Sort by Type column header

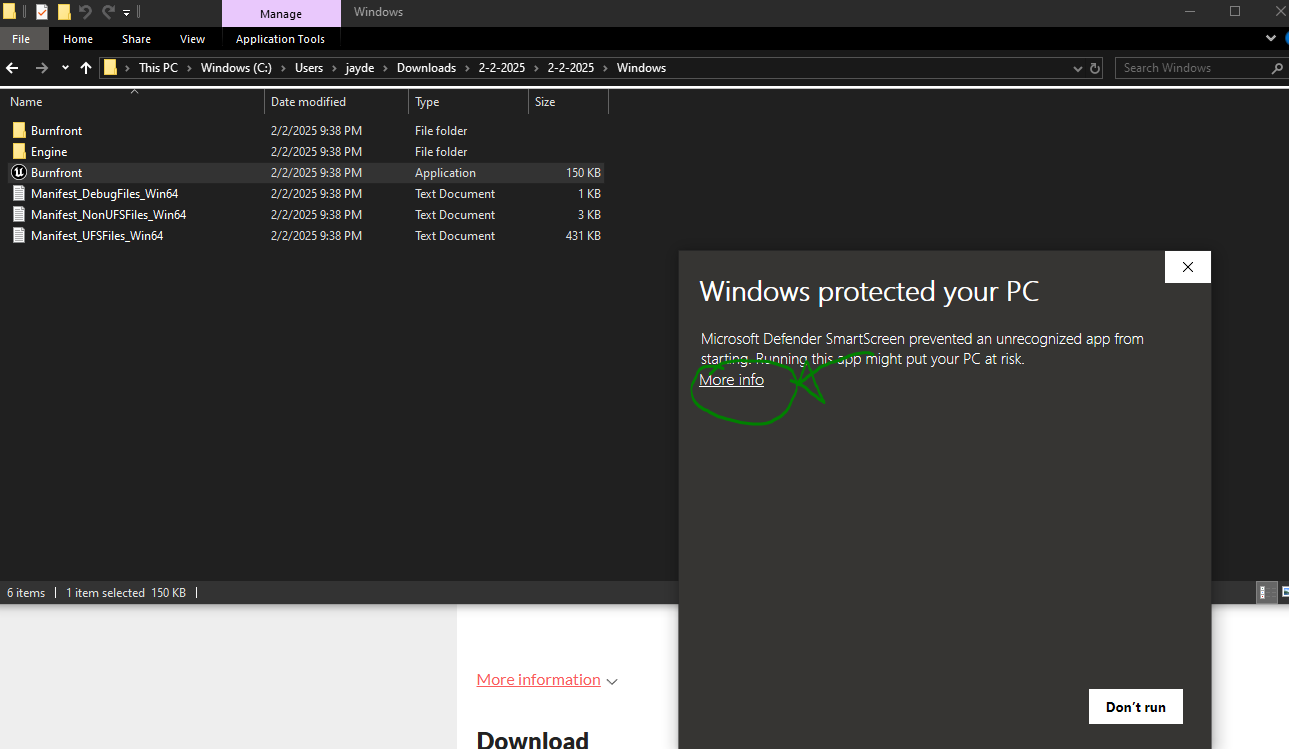[468, 102]
